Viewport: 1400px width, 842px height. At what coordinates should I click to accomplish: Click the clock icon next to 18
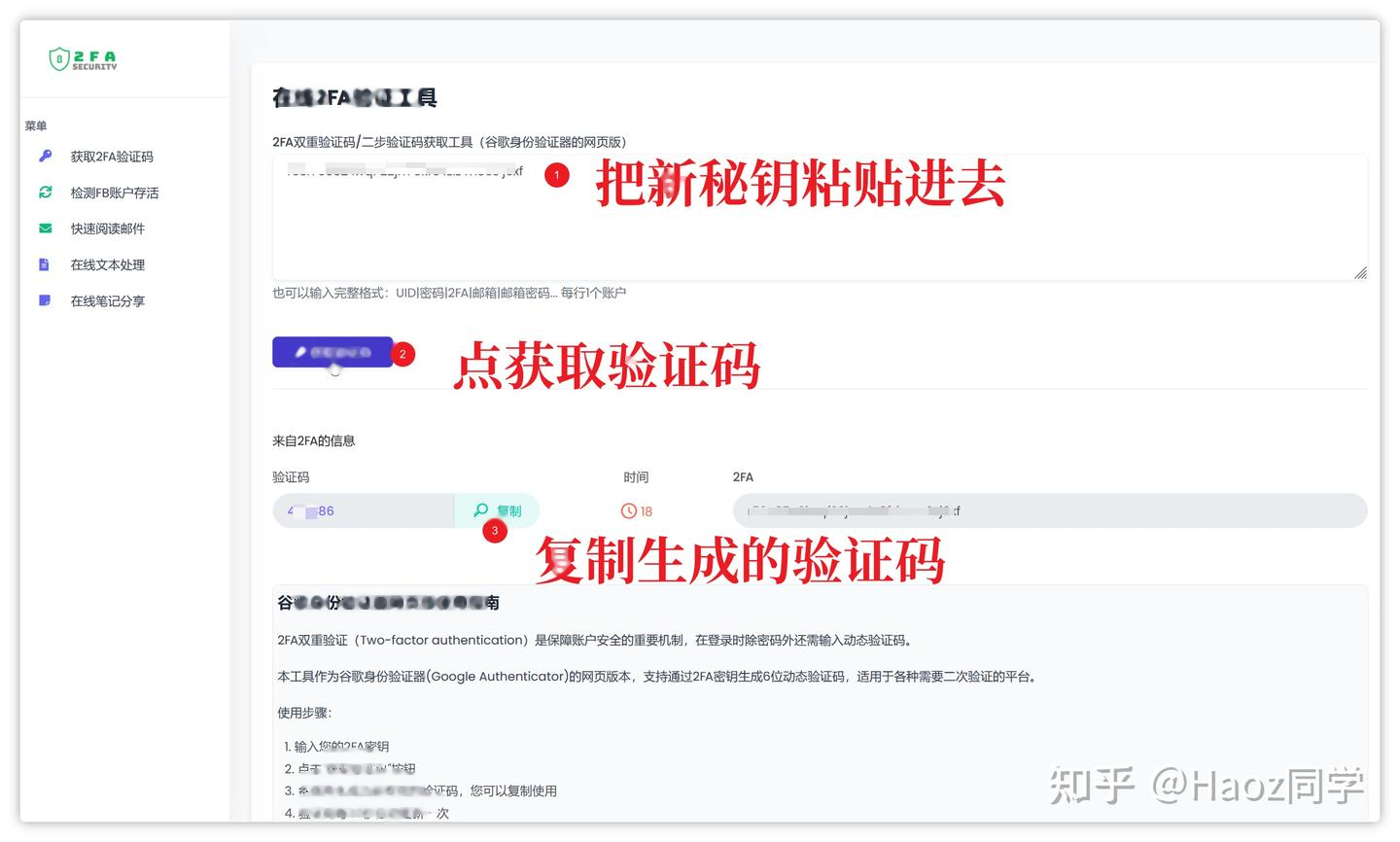click(629, 510)
